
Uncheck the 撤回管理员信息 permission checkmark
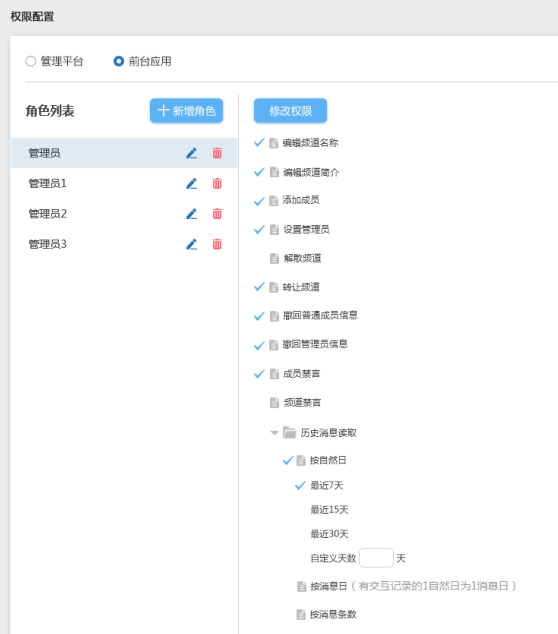click(x=259, y=346)
